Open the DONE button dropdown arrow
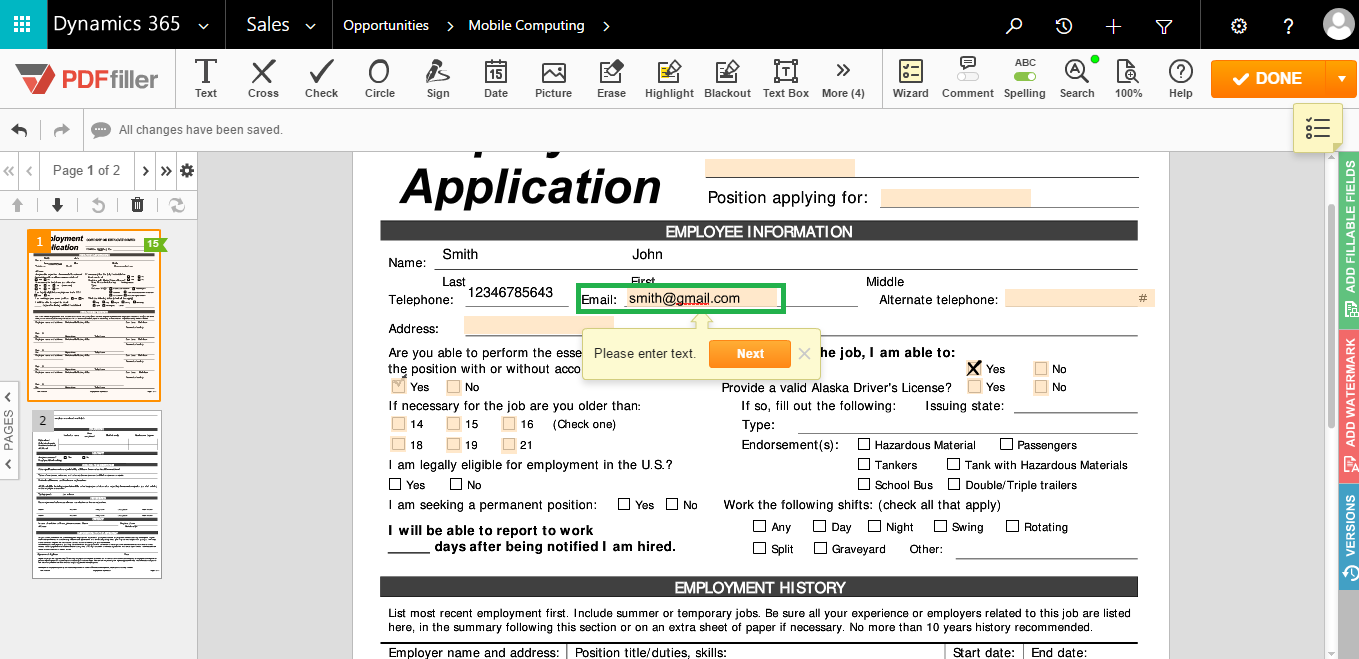 tap(1341, 79)
